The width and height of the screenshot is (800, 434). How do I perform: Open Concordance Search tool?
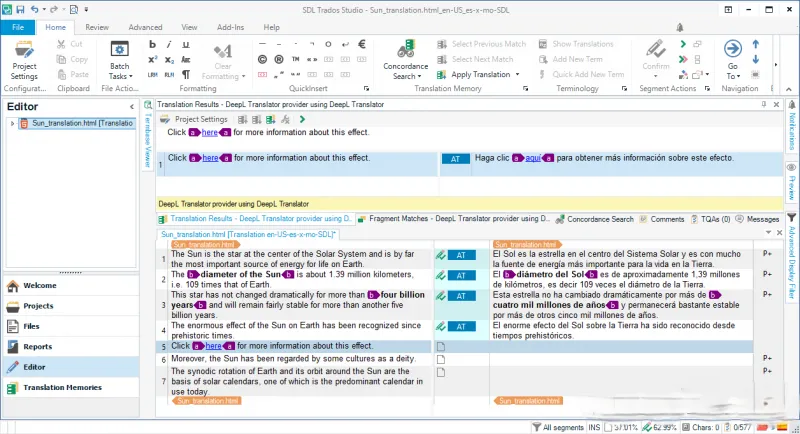tap(406, 61)
